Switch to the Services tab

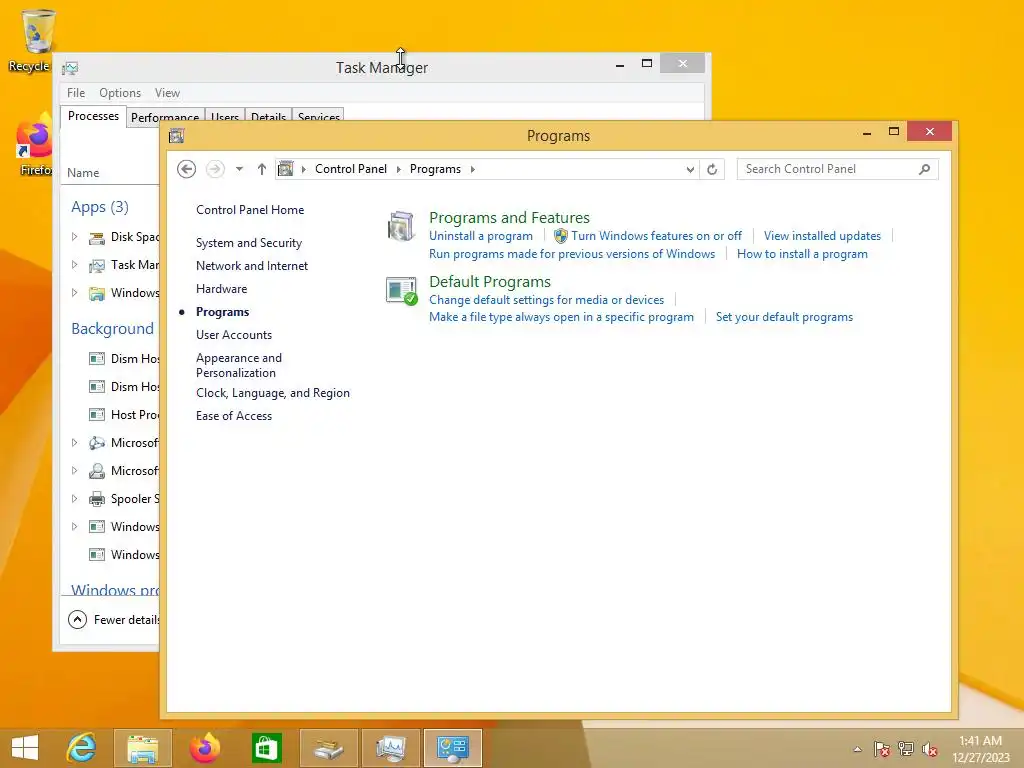click(x=319, y=116)
